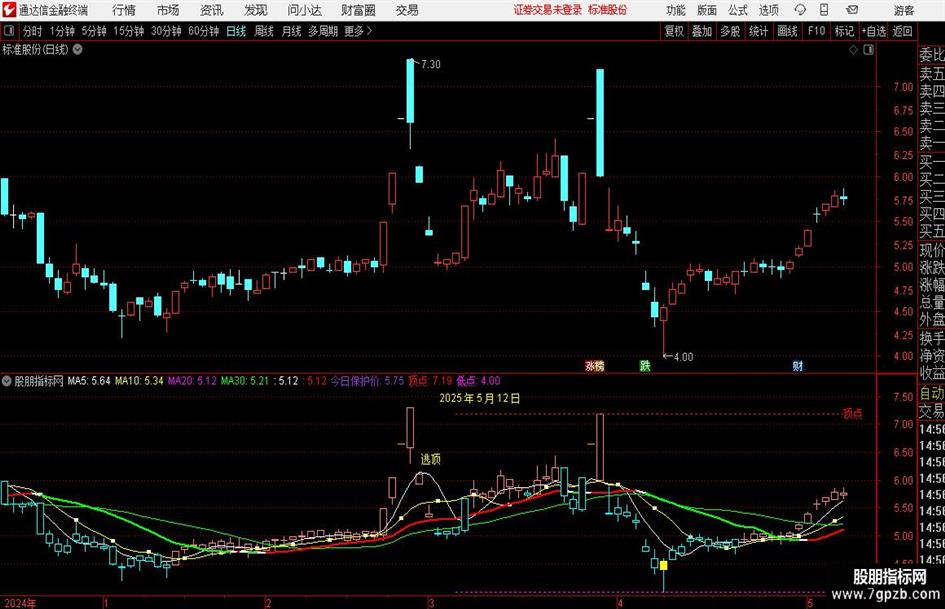Open the mobile phone icon
Viewport: 945px width, 609px height.
pos(824,10)
